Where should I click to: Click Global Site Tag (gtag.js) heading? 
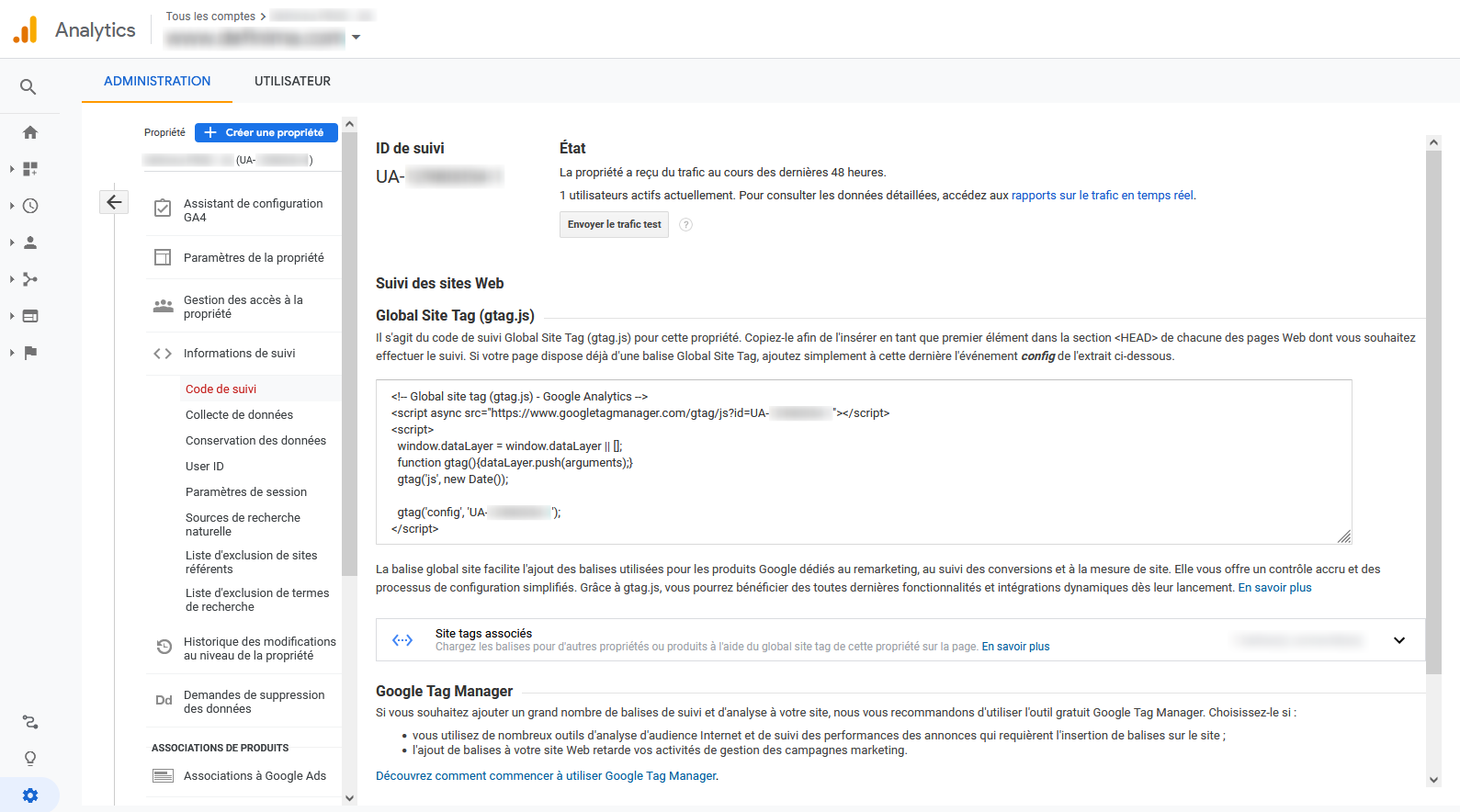455,316
